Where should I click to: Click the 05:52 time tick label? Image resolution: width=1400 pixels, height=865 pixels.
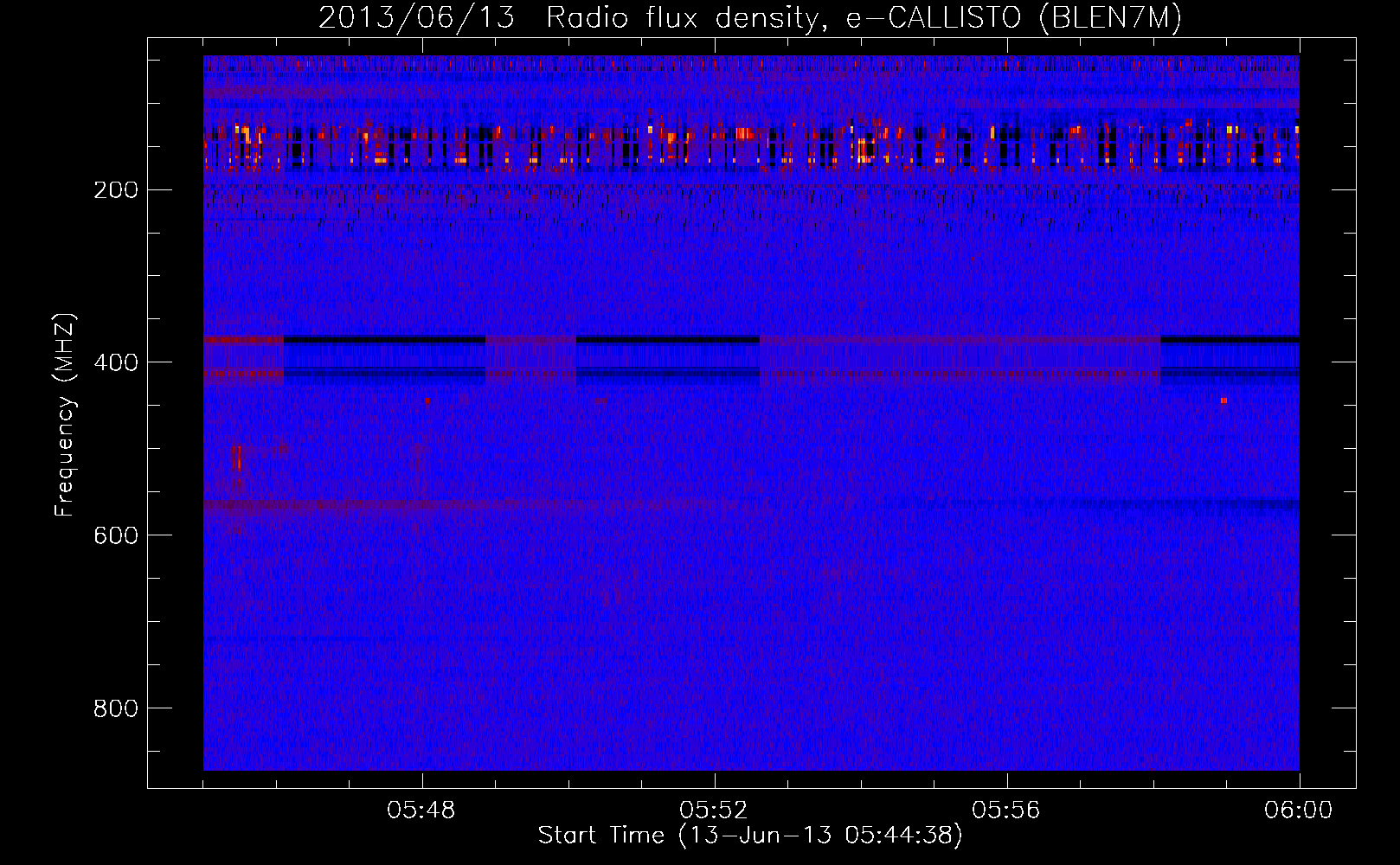tap(714, 811)
